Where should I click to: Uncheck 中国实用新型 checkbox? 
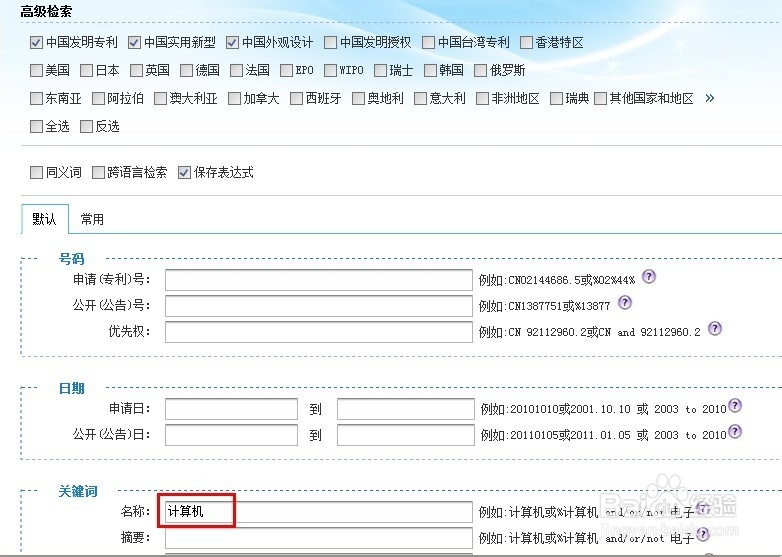(x=134, y=42)
